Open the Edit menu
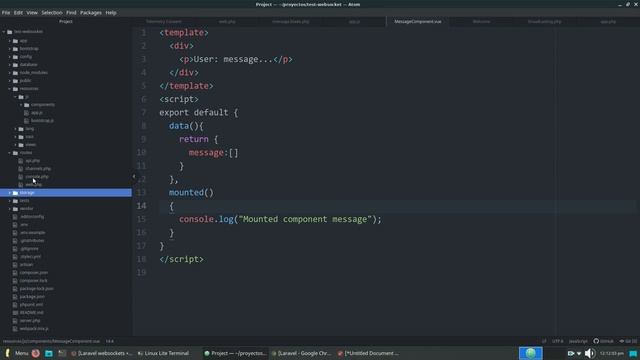 tap(18, 13)
